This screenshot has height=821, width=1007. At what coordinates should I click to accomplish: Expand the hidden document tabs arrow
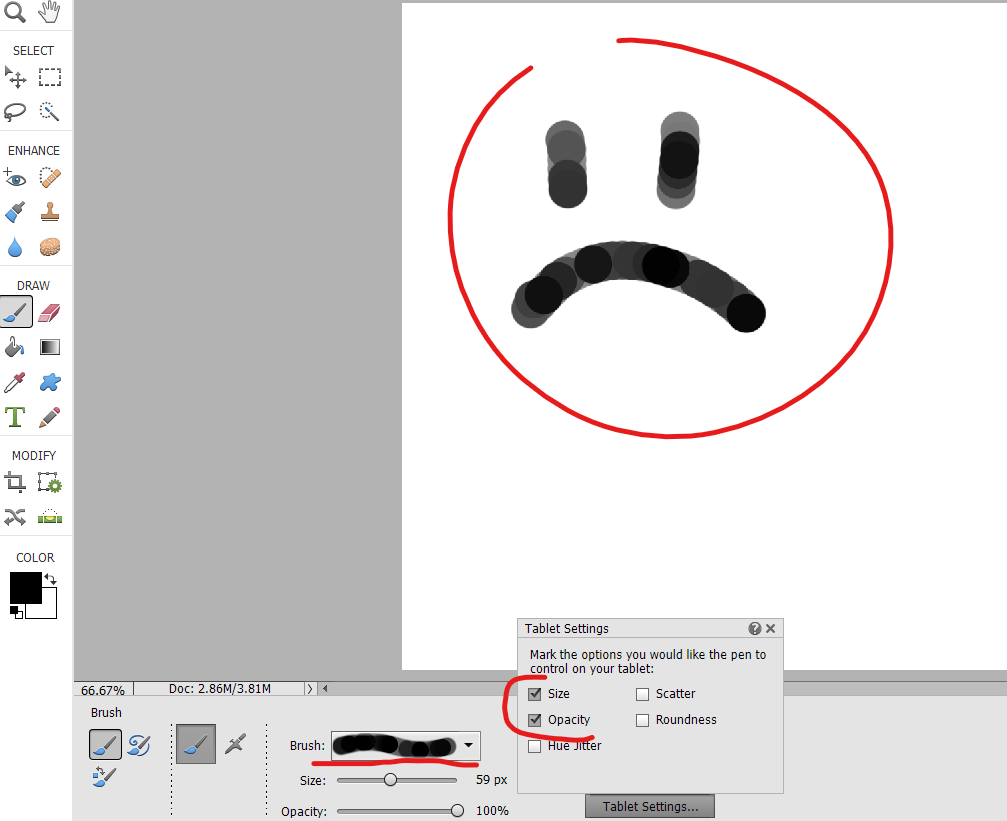coord(313,688)
